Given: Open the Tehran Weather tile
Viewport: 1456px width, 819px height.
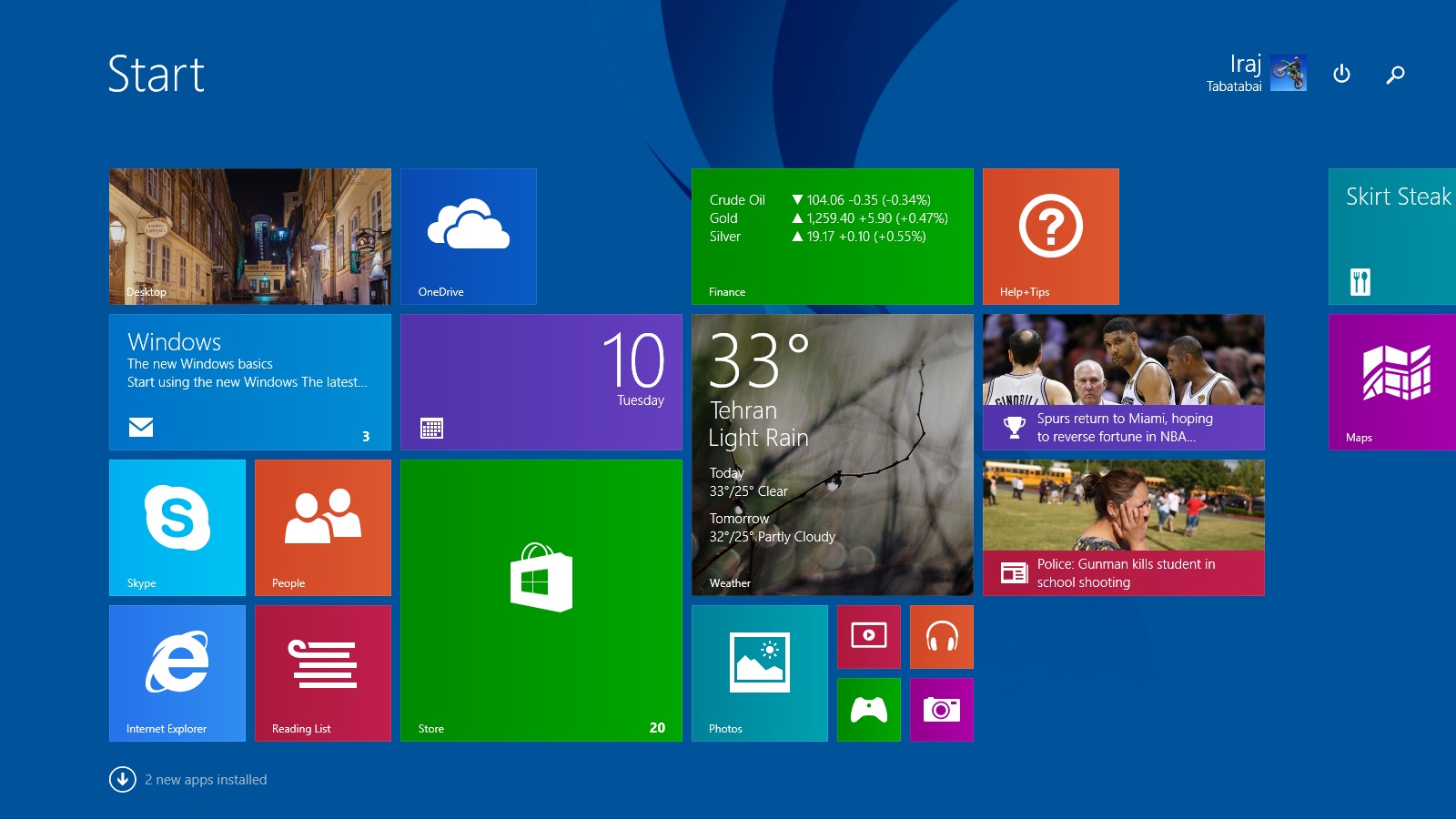Looking at the screenshot, I should coord(833,455).
